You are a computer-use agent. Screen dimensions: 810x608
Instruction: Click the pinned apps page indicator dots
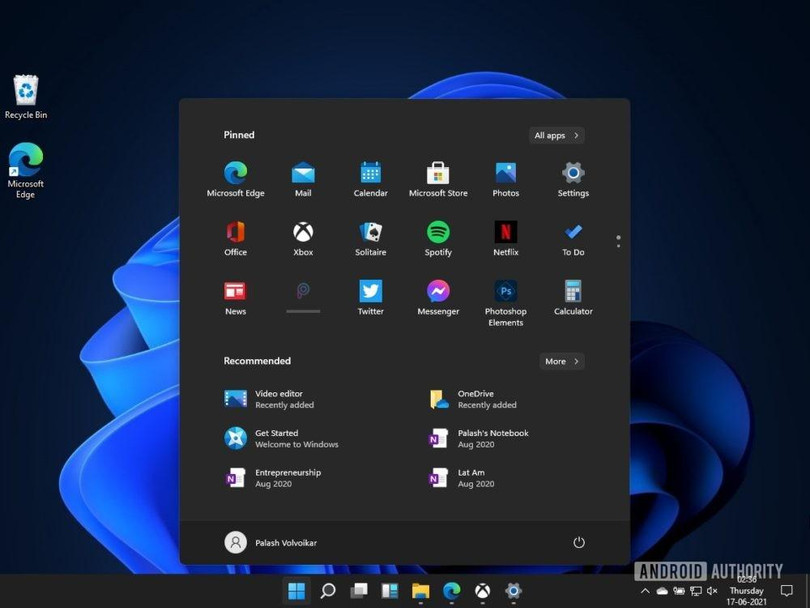tap(618, 240)
